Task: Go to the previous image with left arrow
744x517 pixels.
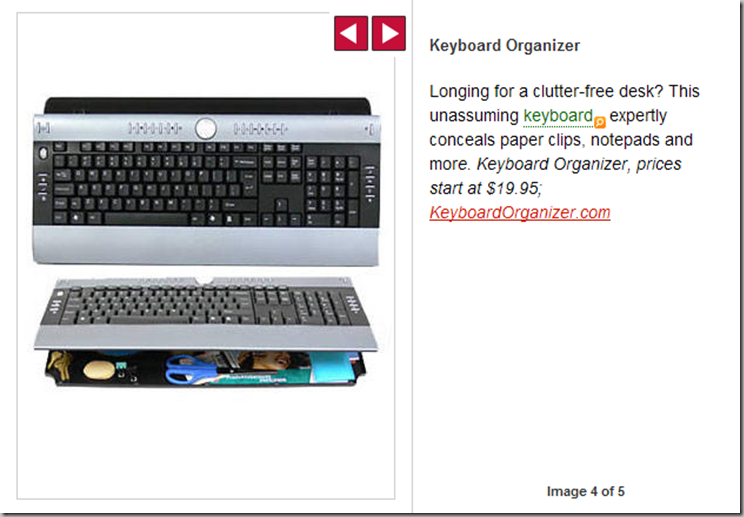Action: 351,33
